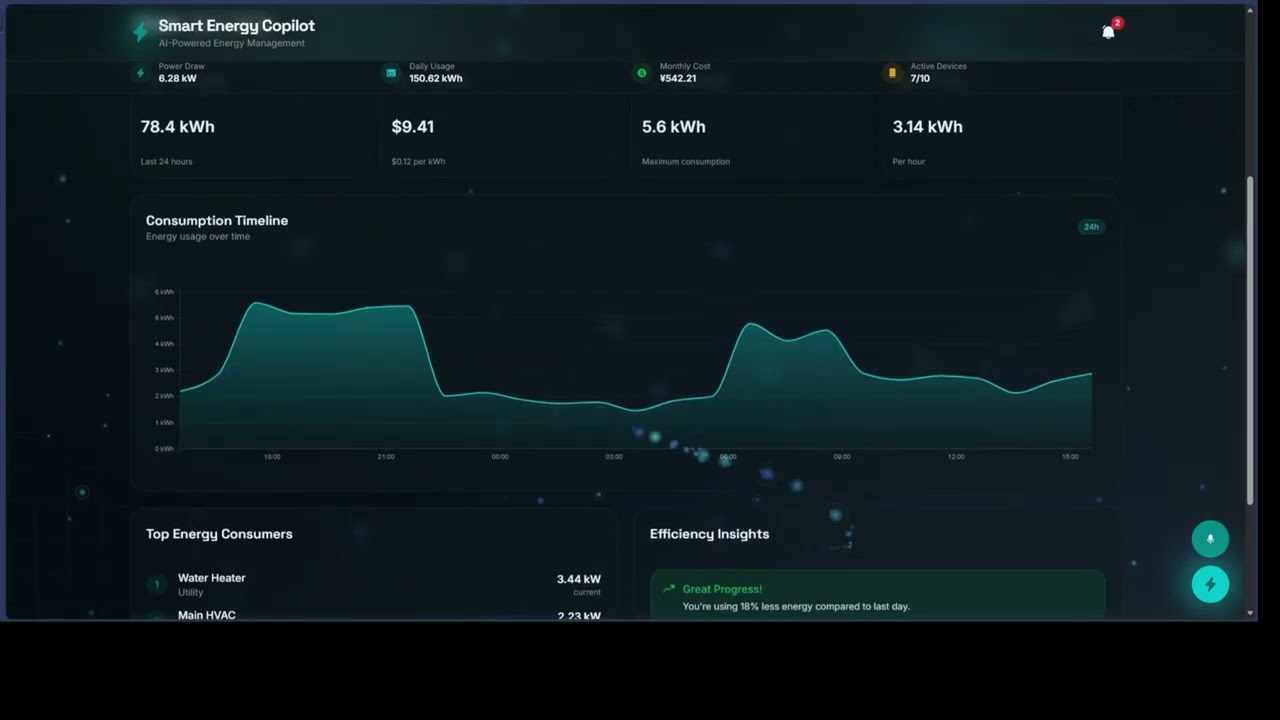The width and height of the screenshot is (1280, 720).
Task: Click the 21:00 timeline axis label
Action: pyautogui.click(x=386, y=457)
